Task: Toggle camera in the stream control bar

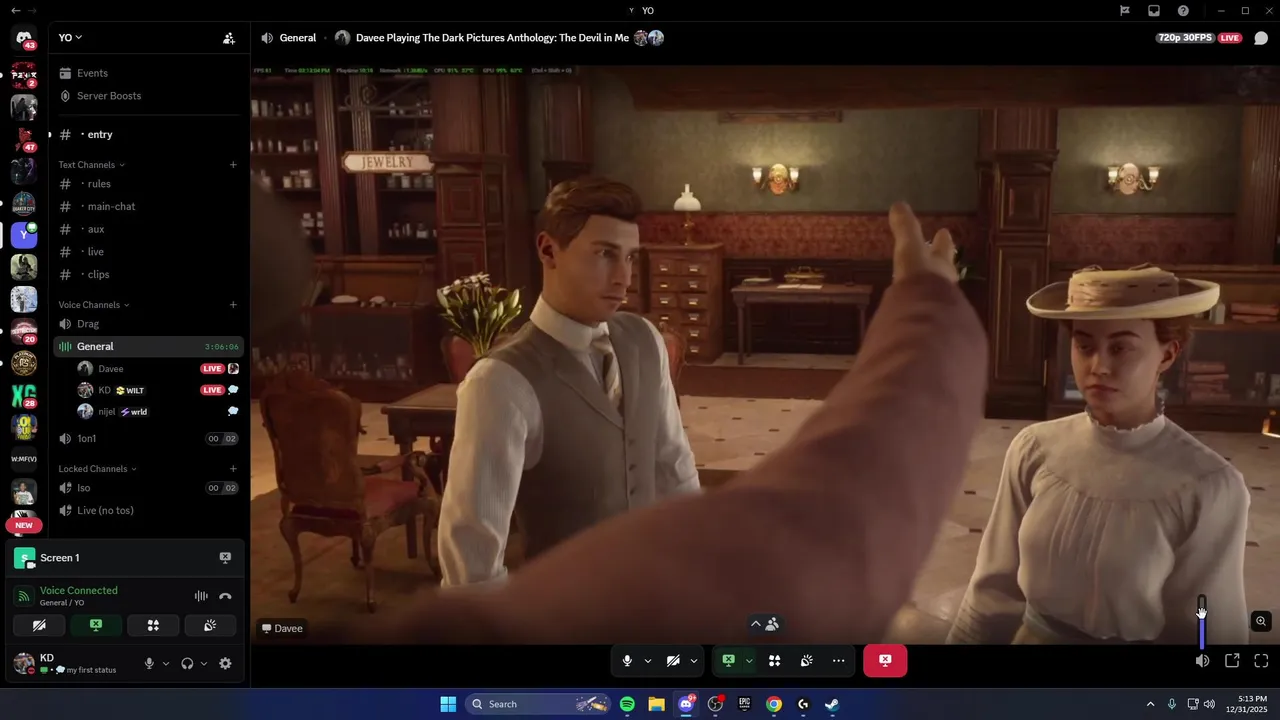Action: pos(673,660)
